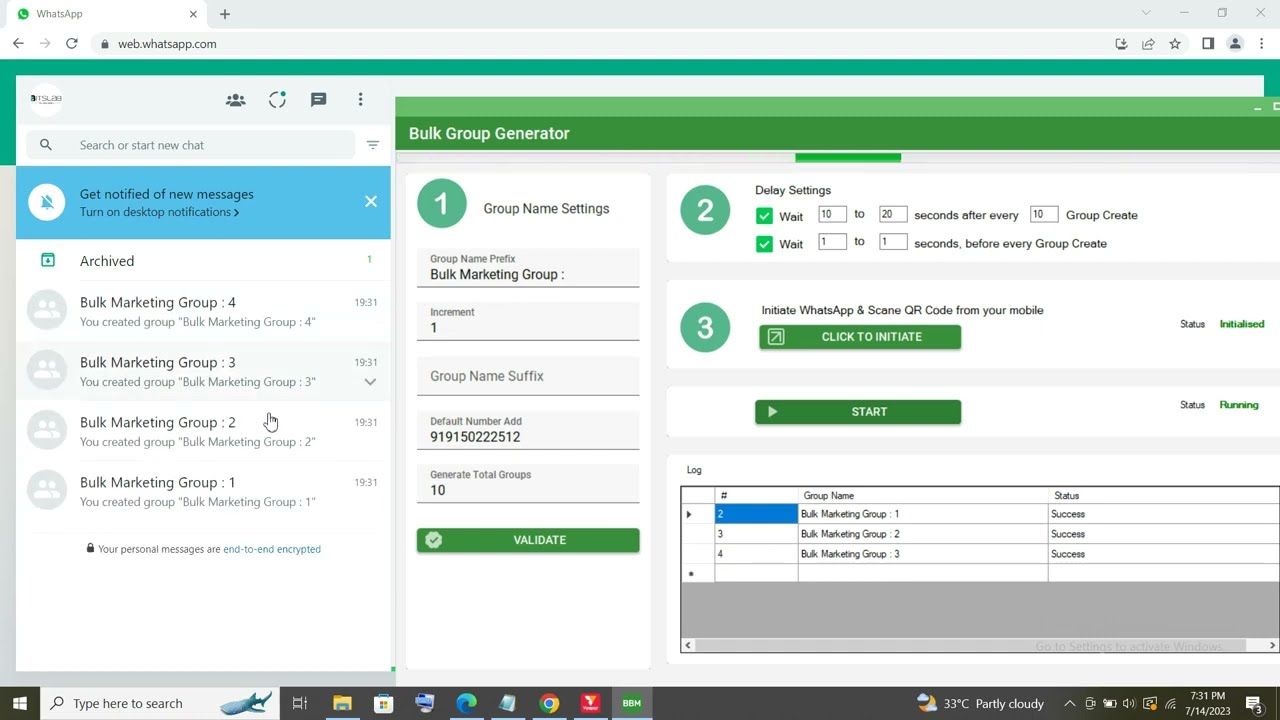Click the Archived box icon
1280x720 pixels.
click(x=47, y=260)
